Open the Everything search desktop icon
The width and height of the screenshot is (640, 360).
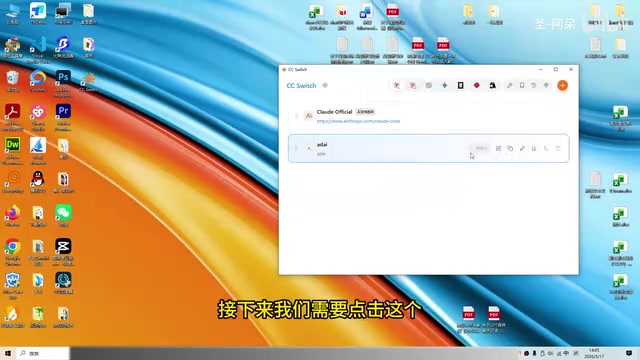coord(13,182)
